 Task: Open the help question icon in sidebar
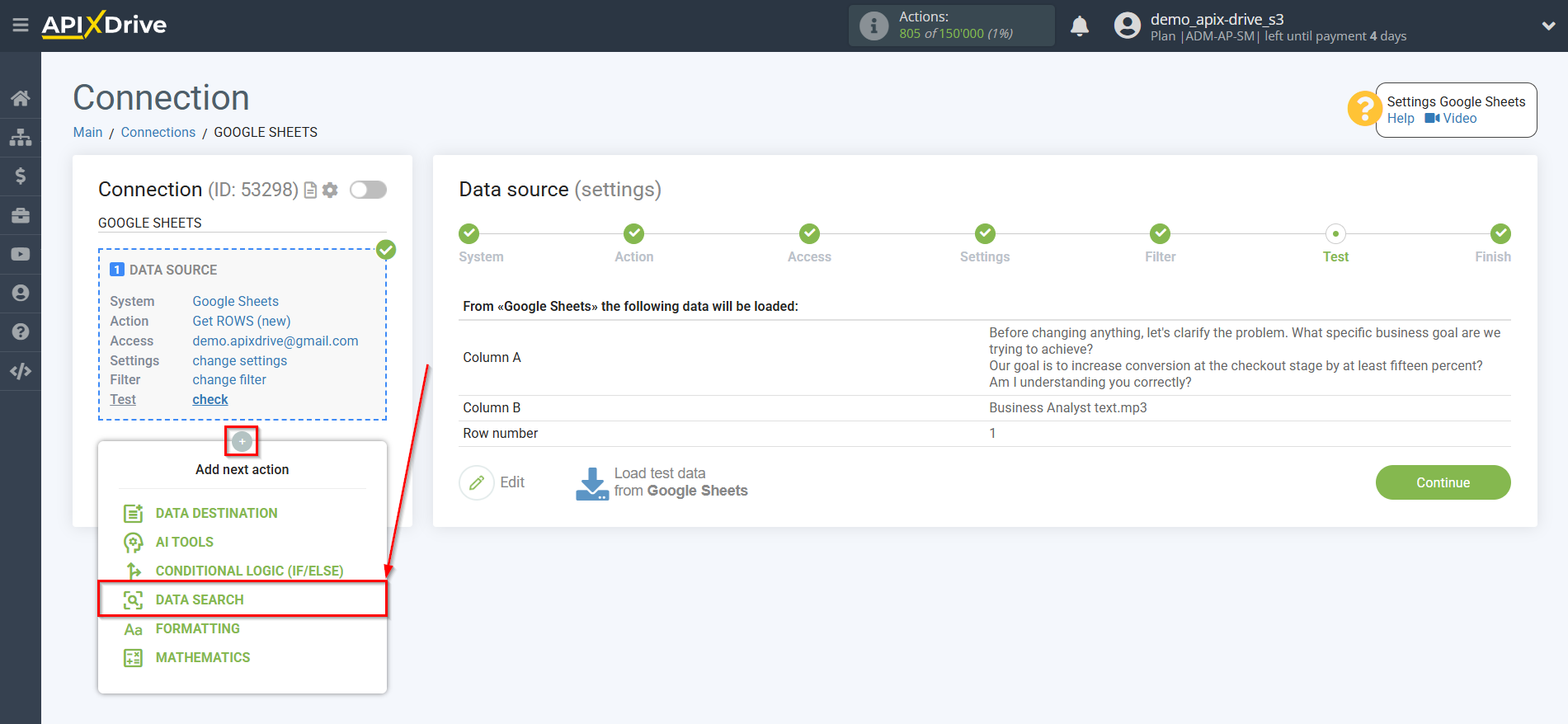pos(21,331)
